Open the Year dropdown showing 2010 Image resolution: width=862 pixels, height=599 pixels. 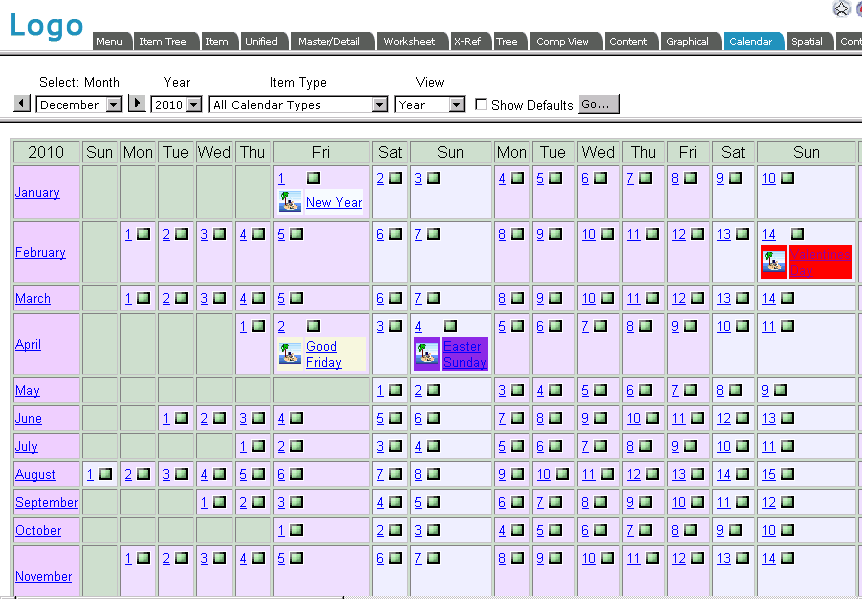click(x=193, y=104)
